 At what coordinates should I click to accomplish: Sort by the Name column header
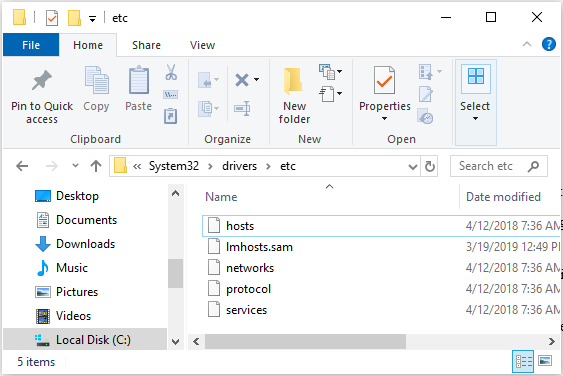click(221, 197)
